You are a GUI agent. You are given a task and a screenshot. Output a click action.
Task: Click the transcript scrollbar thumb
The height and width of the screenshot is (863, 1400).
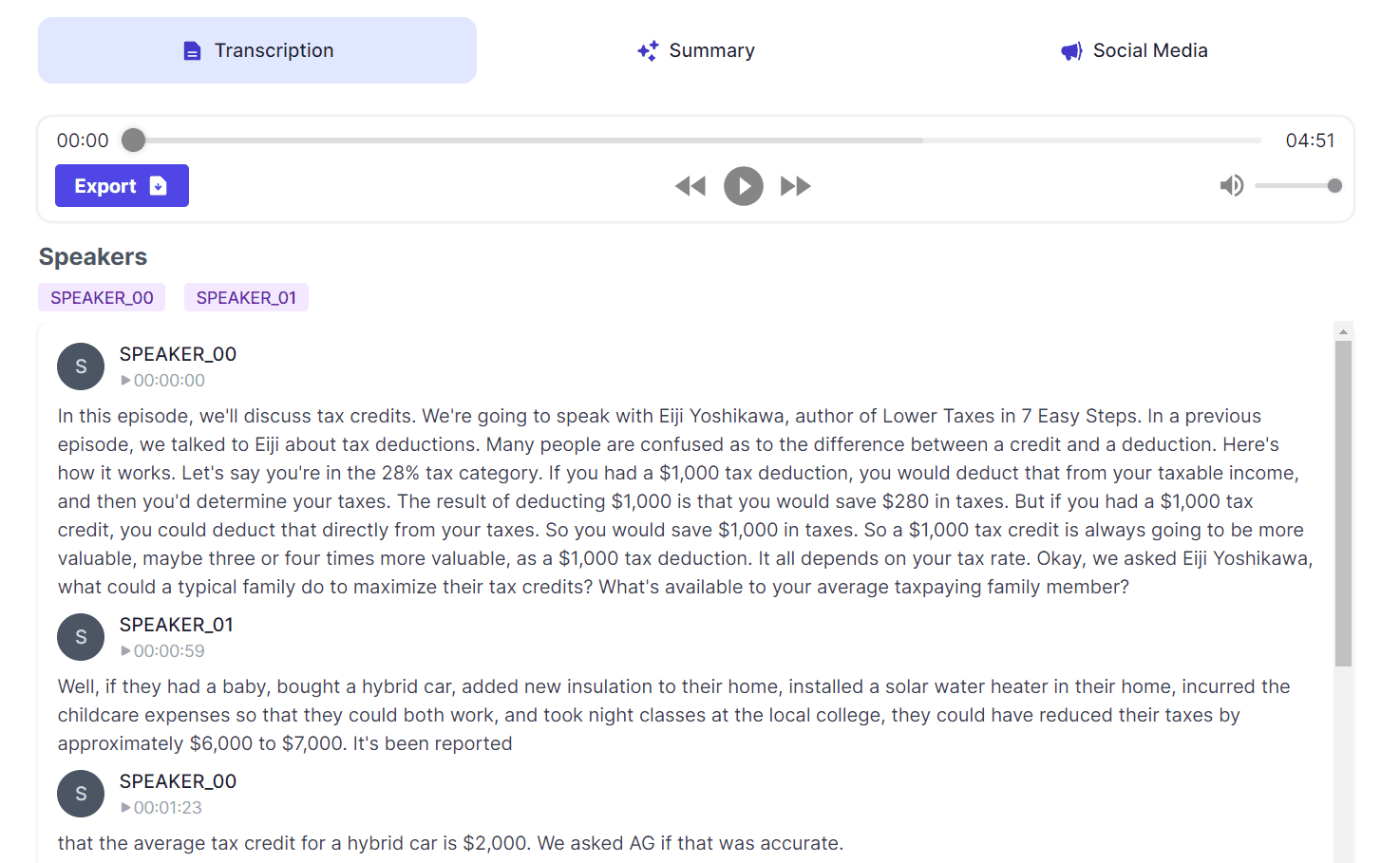tap(1343, 503)
